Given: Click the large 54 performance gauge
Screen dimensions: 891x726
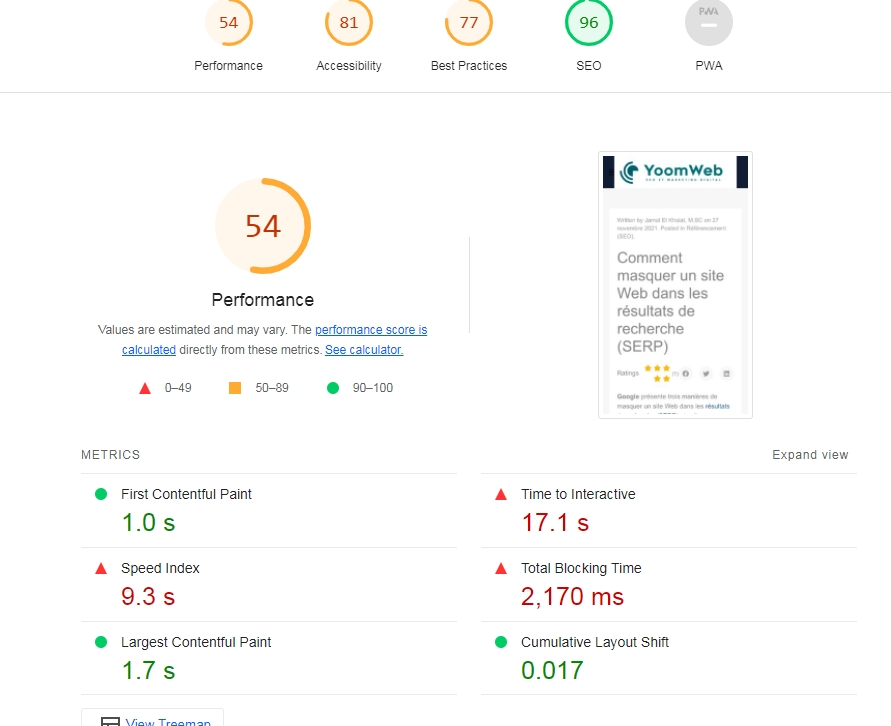Looking at the screenshot, I should [x=263, y=226].
